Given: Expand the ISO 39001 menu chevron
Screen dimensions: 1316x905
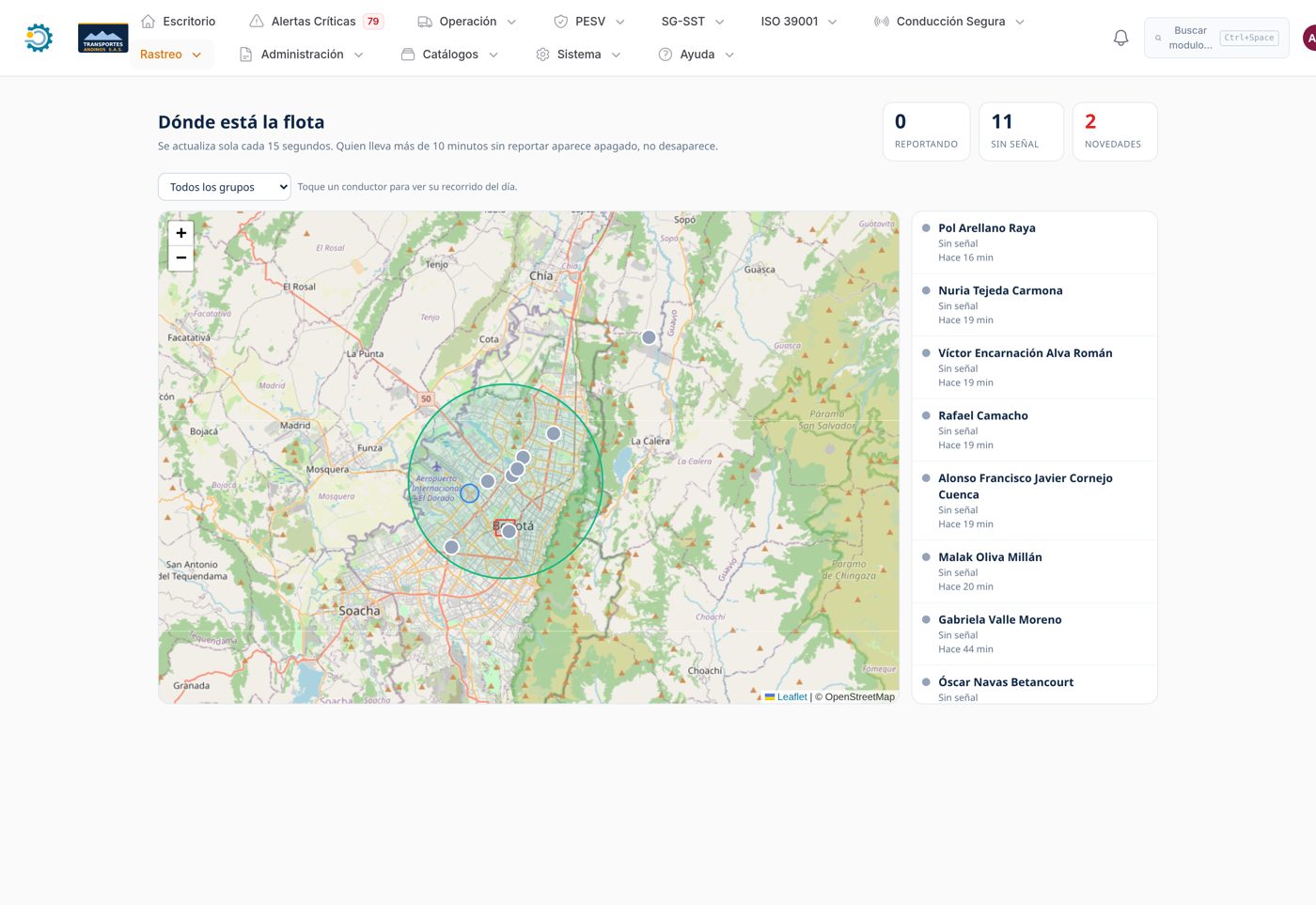Looking at the screenshot, I should (x=833, y=22).
